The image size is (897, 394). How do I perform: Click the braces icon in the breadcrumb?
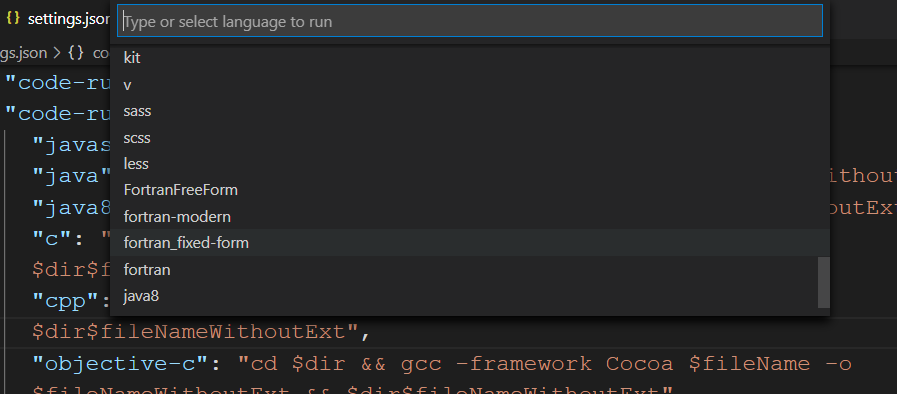click(x=76, y=53)
